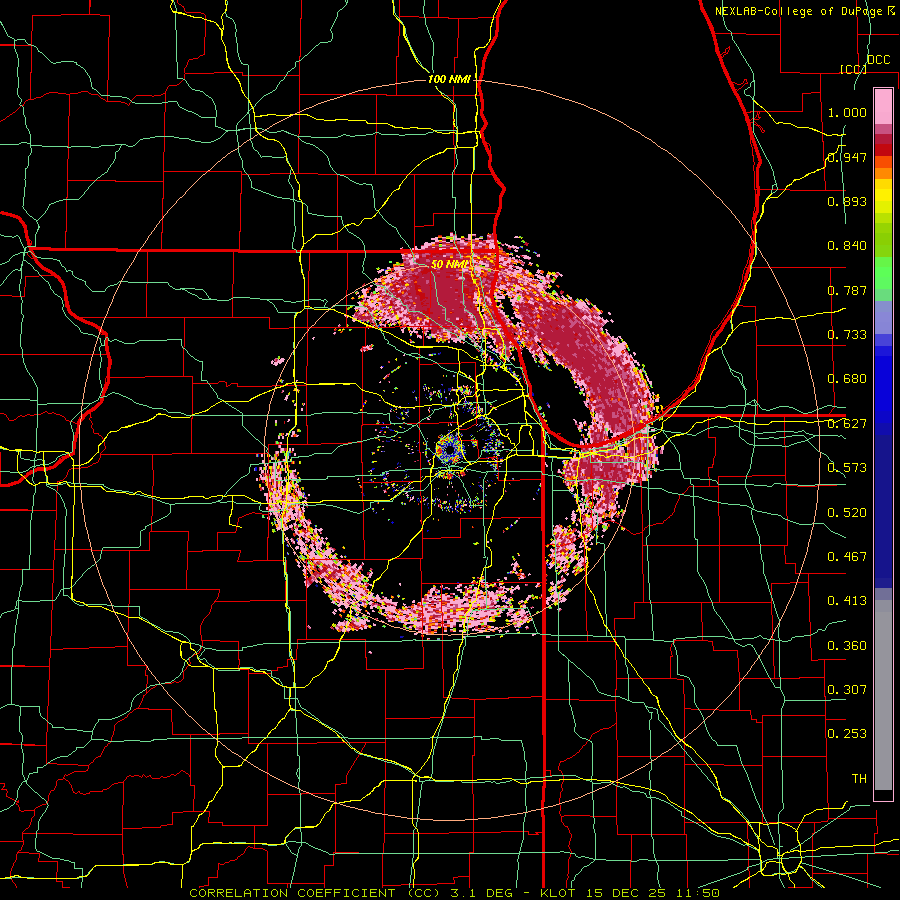Click the 0.947 scale value
Image resolution: width=900 pixels, height=900 pixels.
point(847,157)
